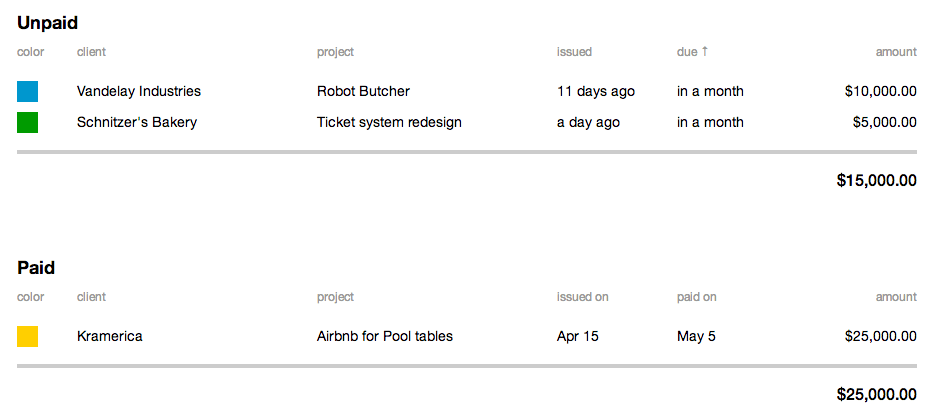Click the green Schnitzer's Bakery color swatch
This screenshot has height=416, width=935.
coord(27,122)
